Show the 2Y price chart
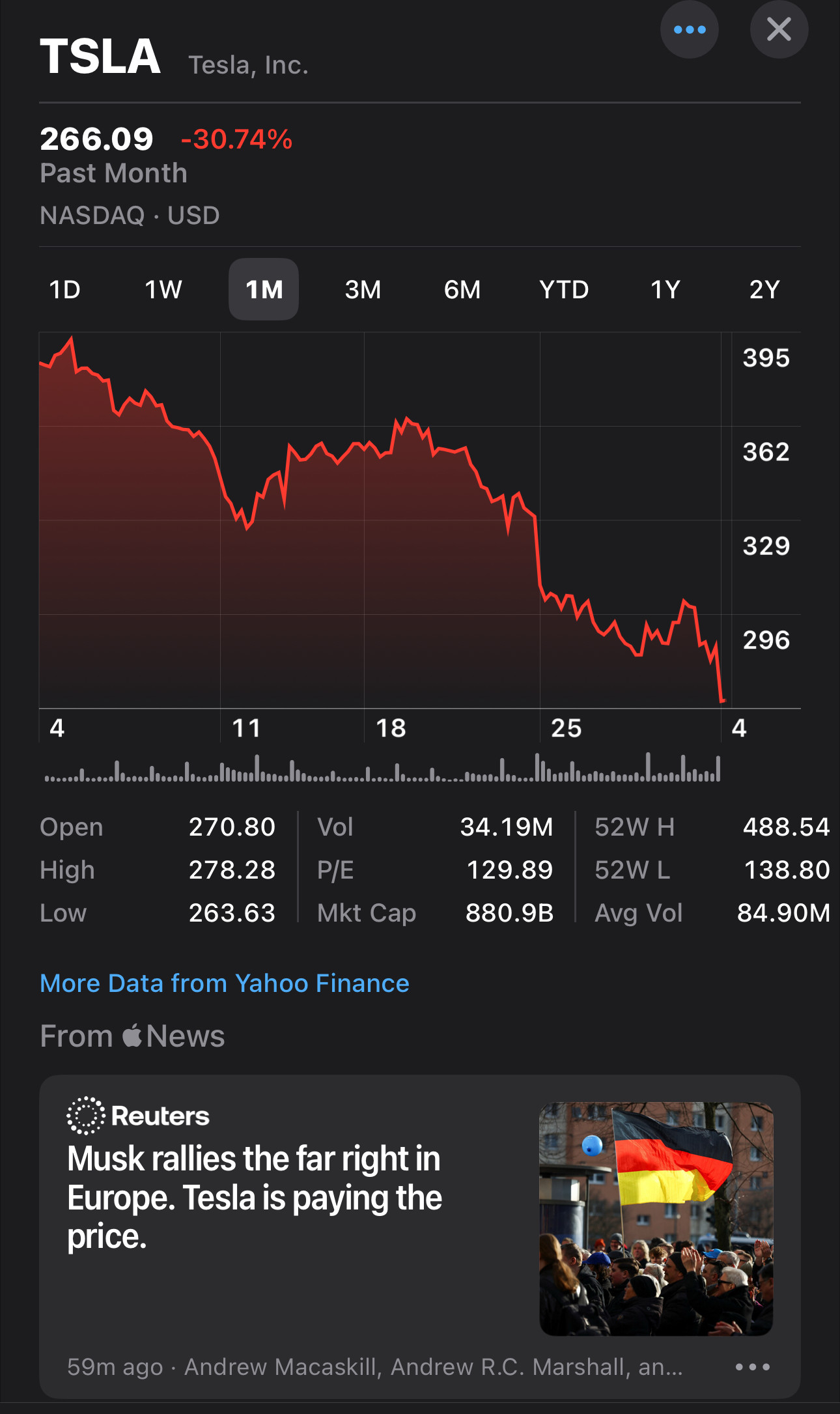The image size is (840, 1414). [764, 290]
